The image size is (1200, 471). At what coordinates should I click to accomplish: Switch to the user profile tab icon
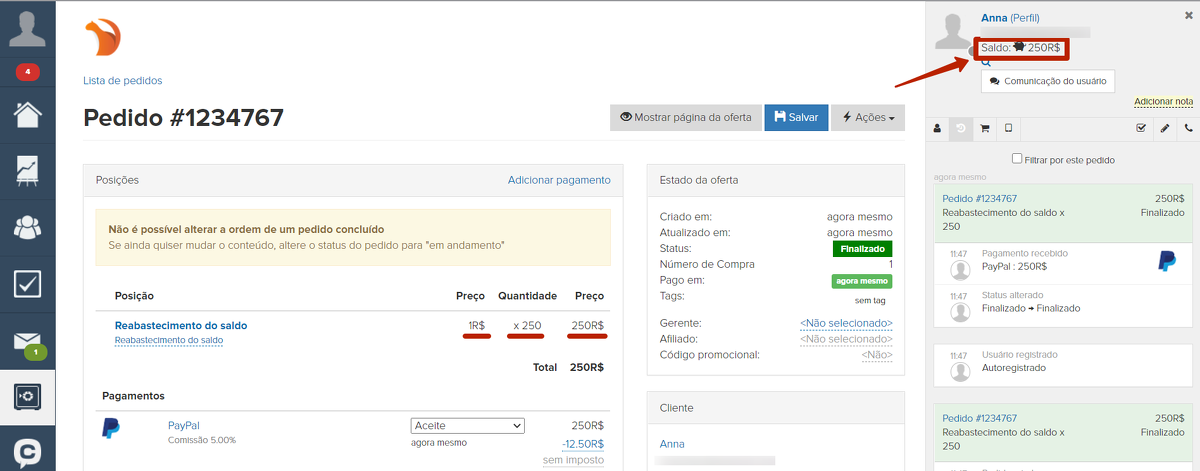(x=938, y=129)
